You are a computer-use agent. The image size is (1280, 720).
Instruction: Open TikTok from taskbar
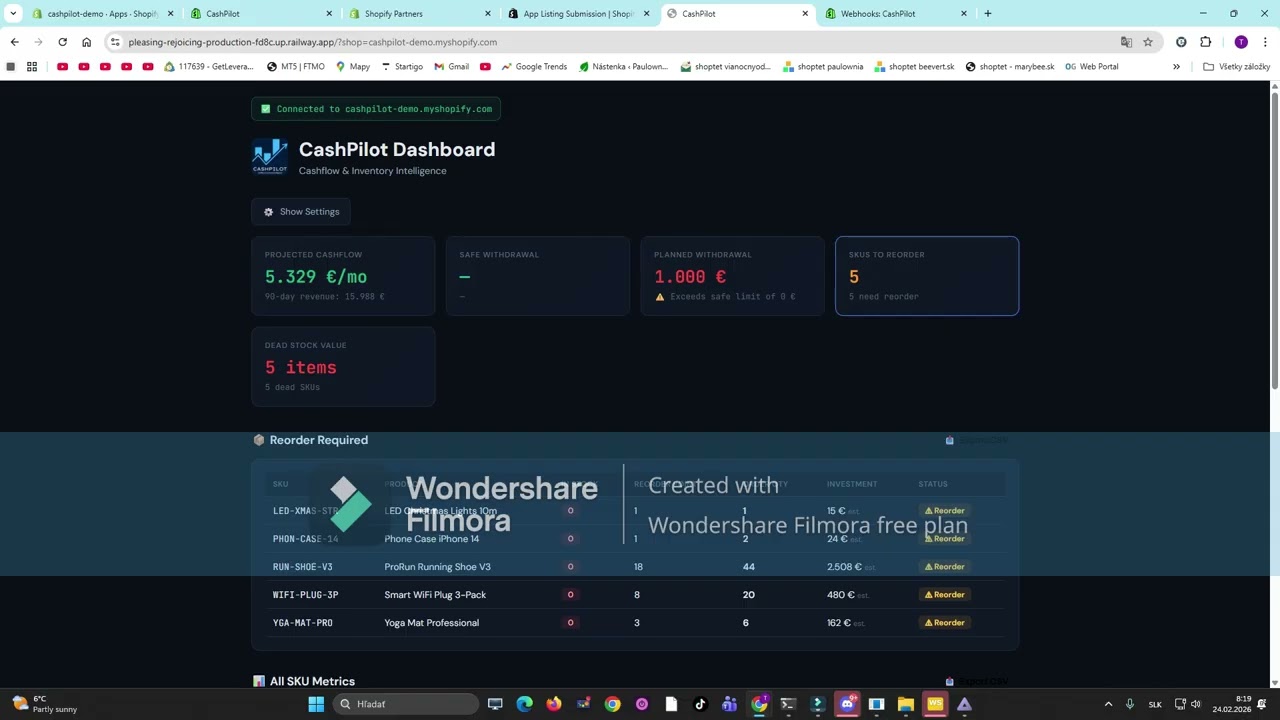click(x=700, y=704)
